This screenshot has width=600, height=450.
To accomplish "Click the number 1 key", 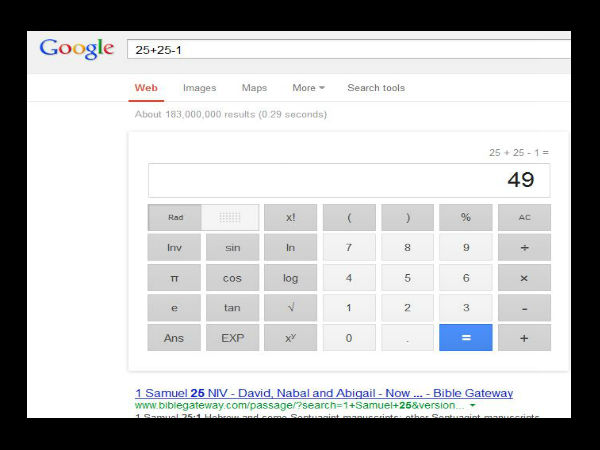I will (x=349, y=308).
